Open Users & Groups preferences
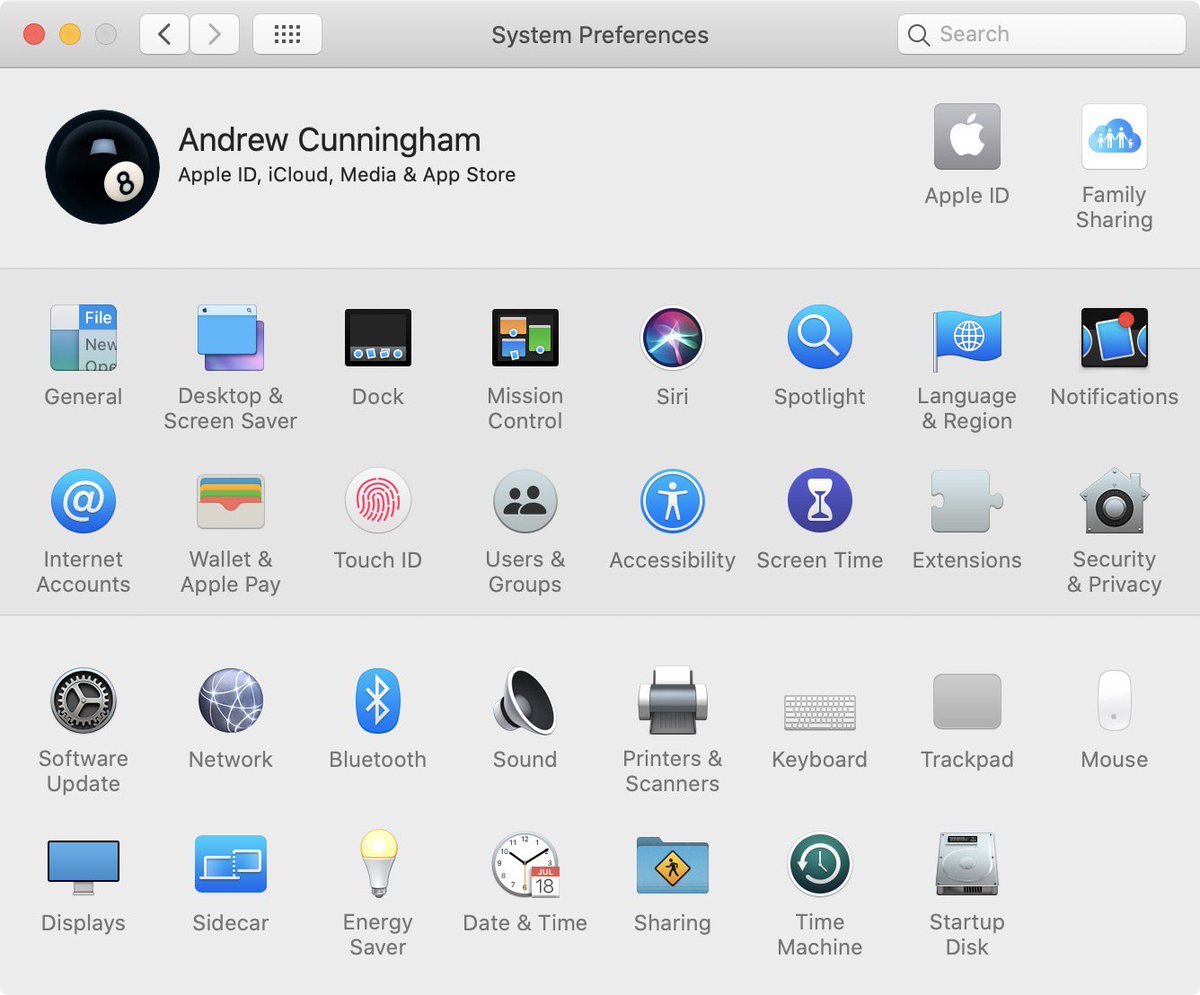 525,501
